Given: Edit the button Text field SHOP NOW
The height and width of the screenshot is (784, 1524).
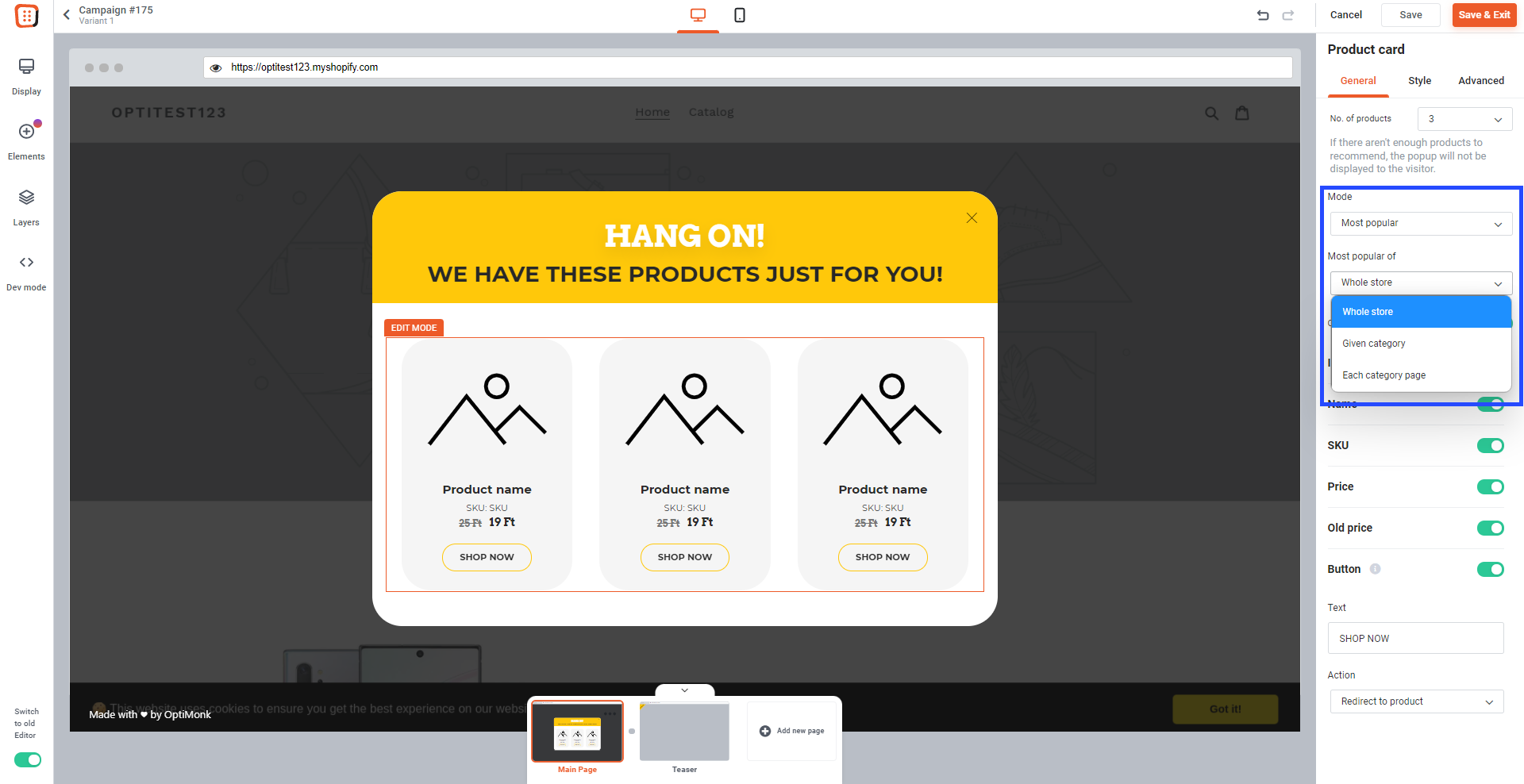Looking at the screenshot, I should click(1415, 638).
